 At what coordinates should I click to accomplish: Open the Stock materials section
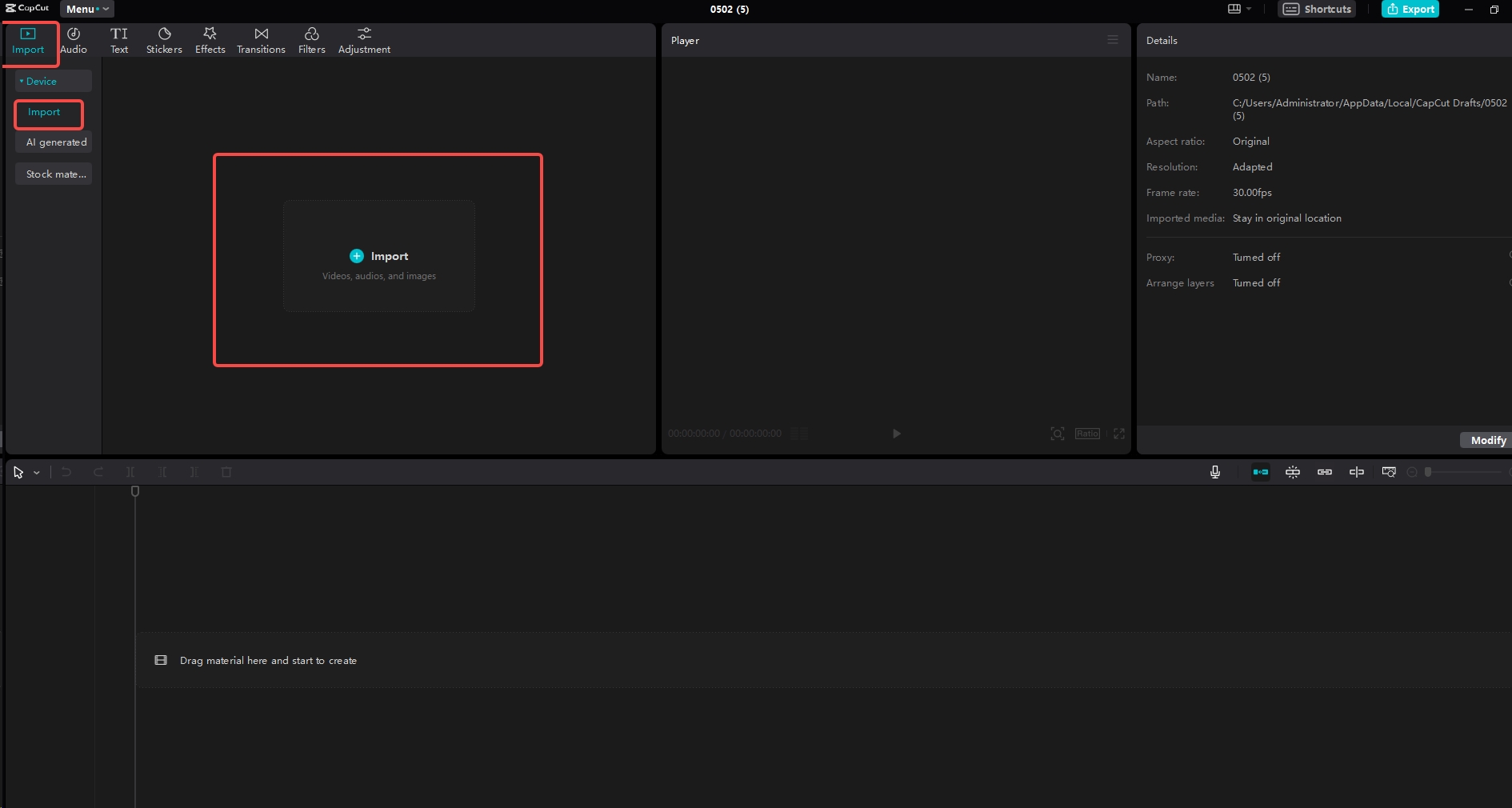tap(54, 174)
